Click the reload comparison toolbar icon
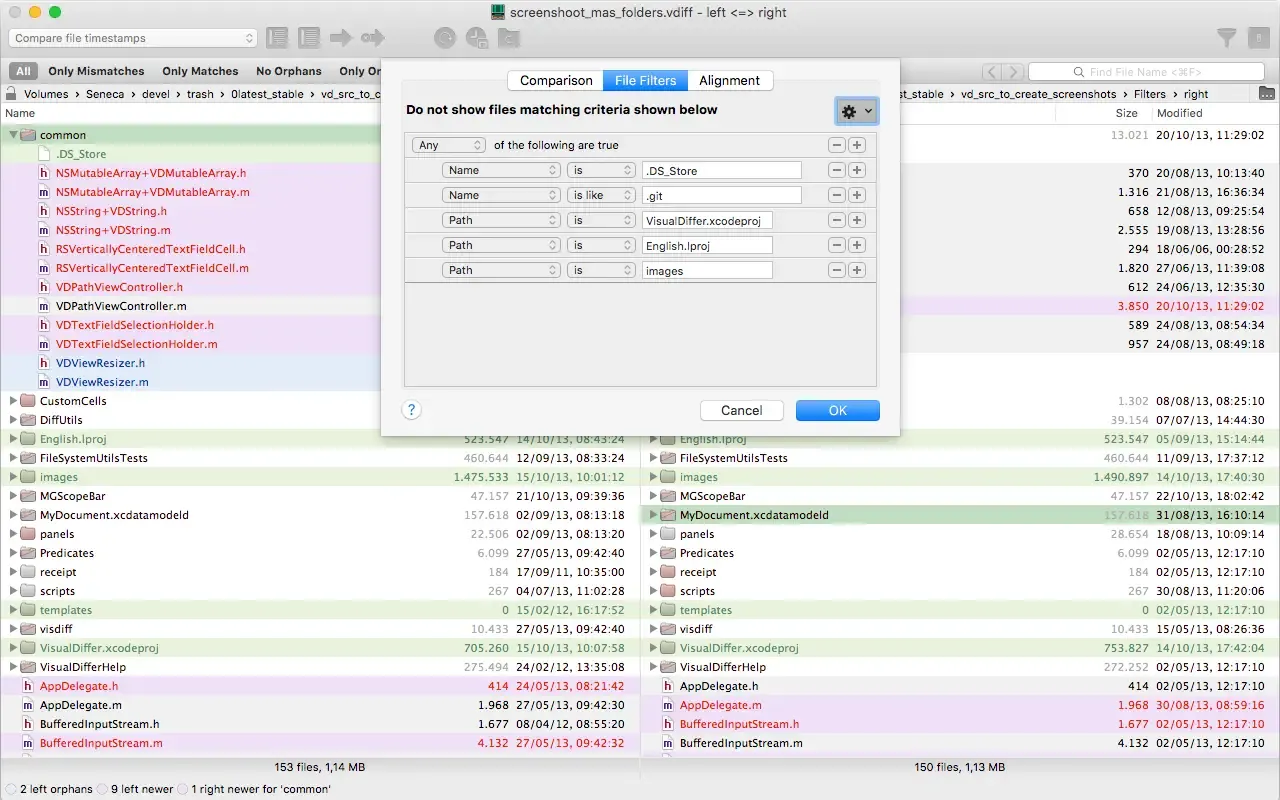 pyautogui.click(x=444, y=37)
